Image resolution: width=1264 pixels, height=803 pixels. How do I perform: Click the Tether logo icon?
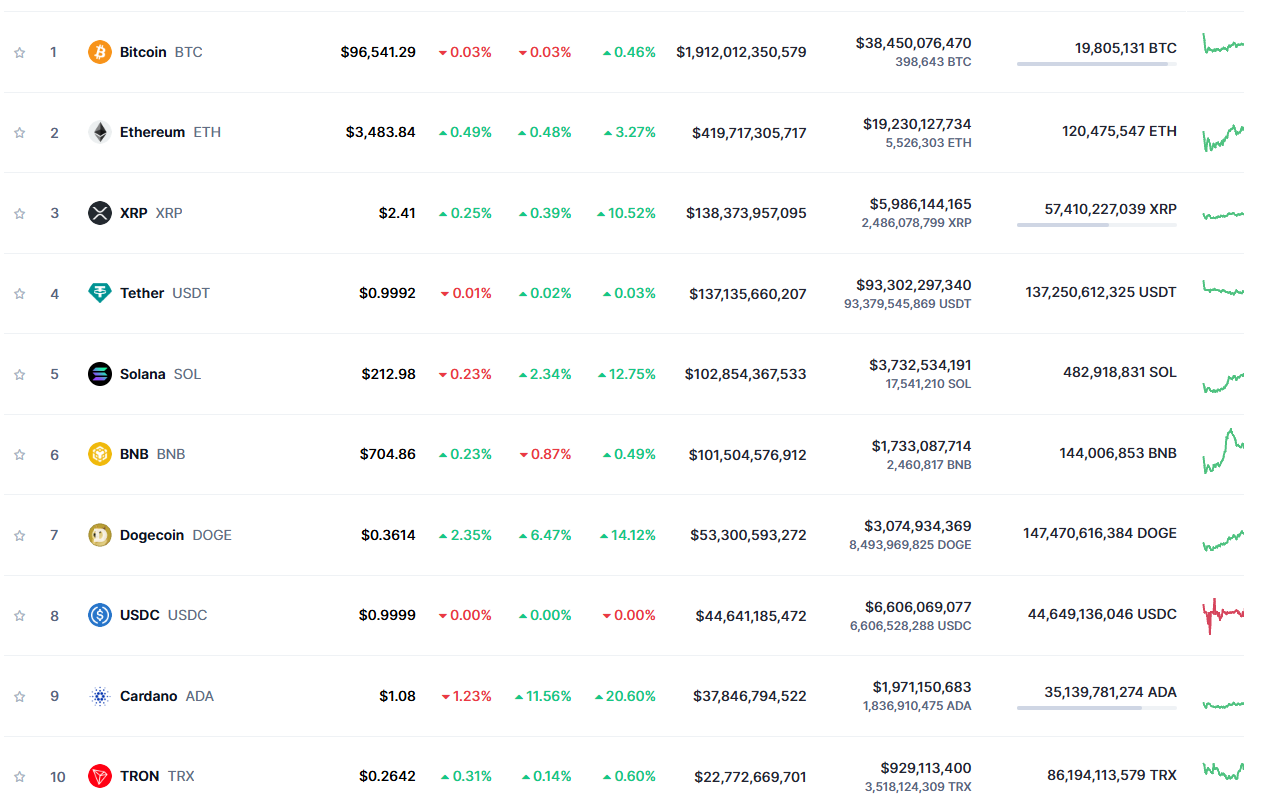(x=99, y=293)
